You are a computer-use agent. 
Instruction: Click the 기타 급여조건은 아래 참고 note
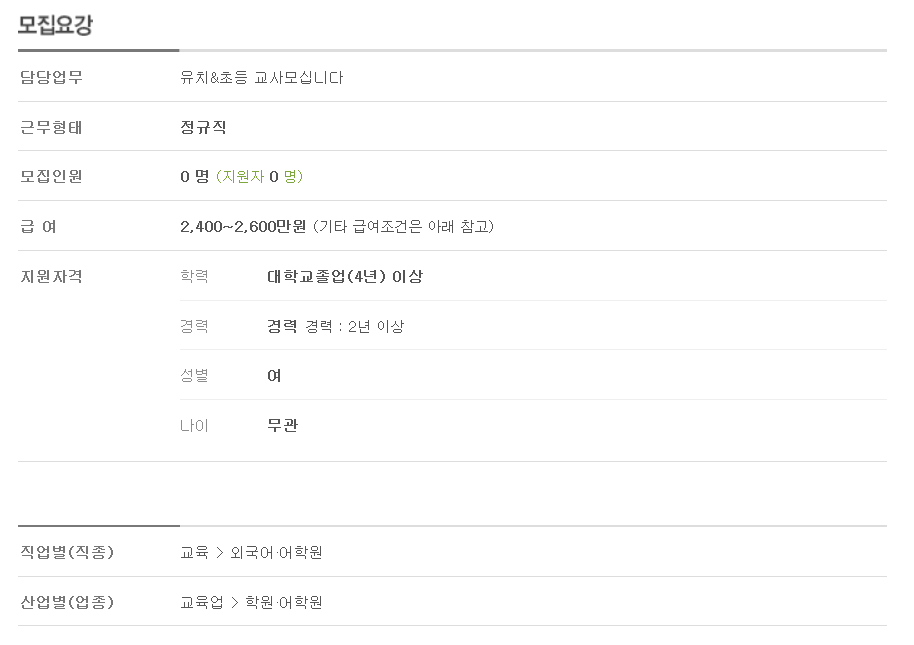[403, 227]
